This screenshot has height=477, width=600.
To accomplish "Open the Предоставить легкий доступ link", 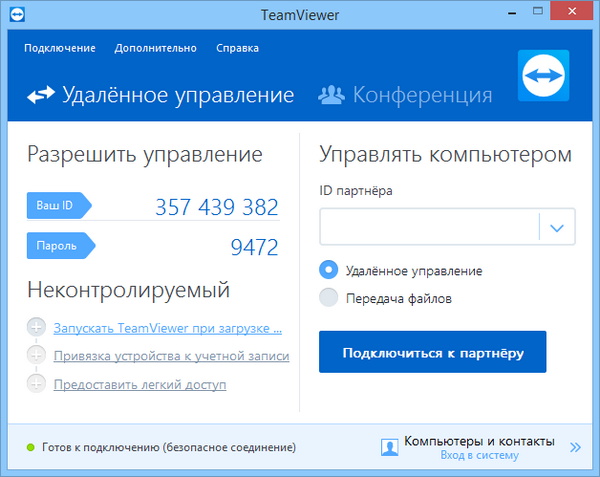I will tap(140, 384).
